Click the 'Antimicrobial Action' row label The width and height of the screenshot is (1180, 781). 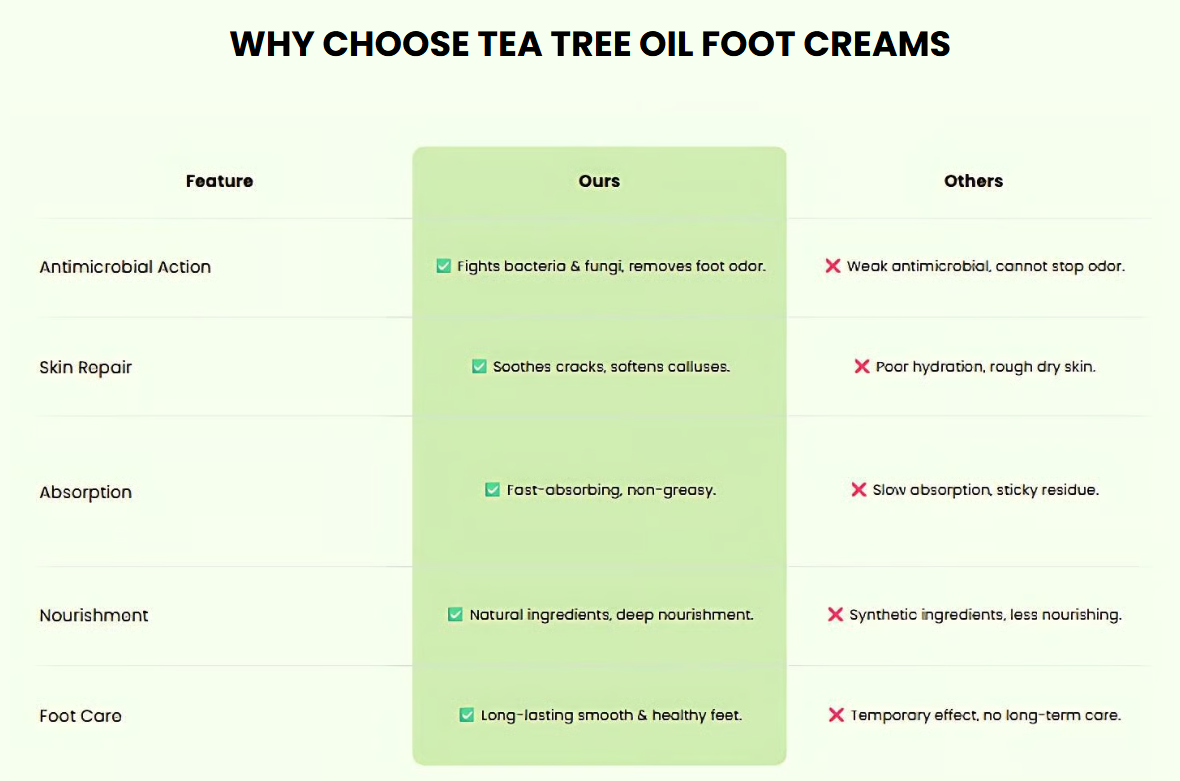[125, 267]
